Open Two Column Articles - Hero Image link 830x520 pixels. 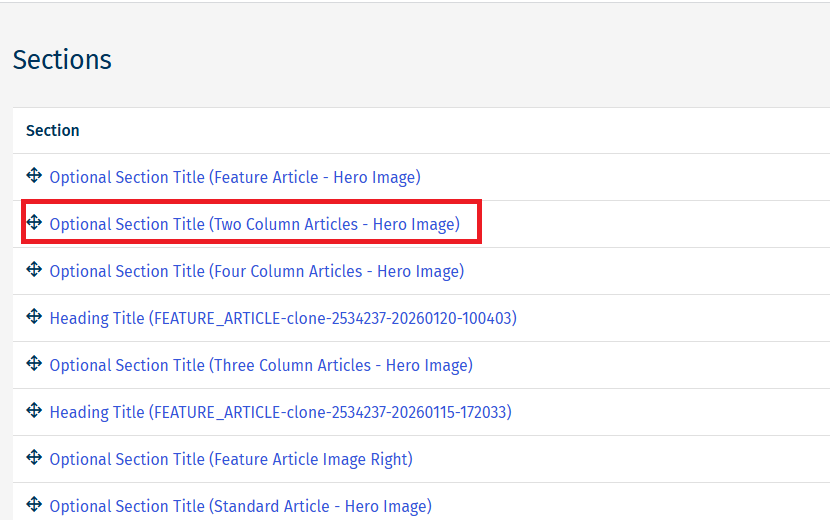click(254, 224)
